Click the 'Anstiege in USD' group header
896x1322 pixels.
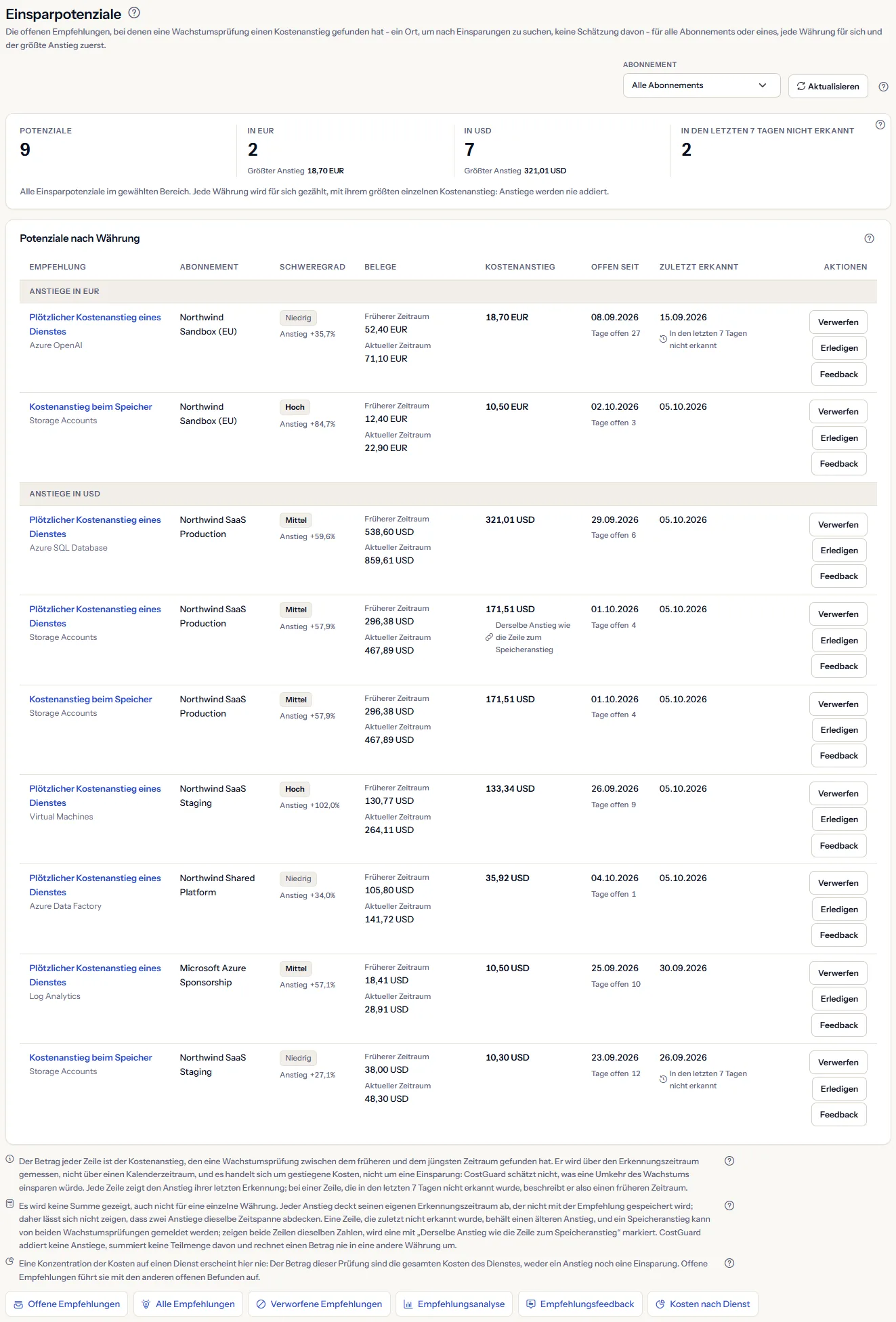pyautogui.click(x=448, y=494)
